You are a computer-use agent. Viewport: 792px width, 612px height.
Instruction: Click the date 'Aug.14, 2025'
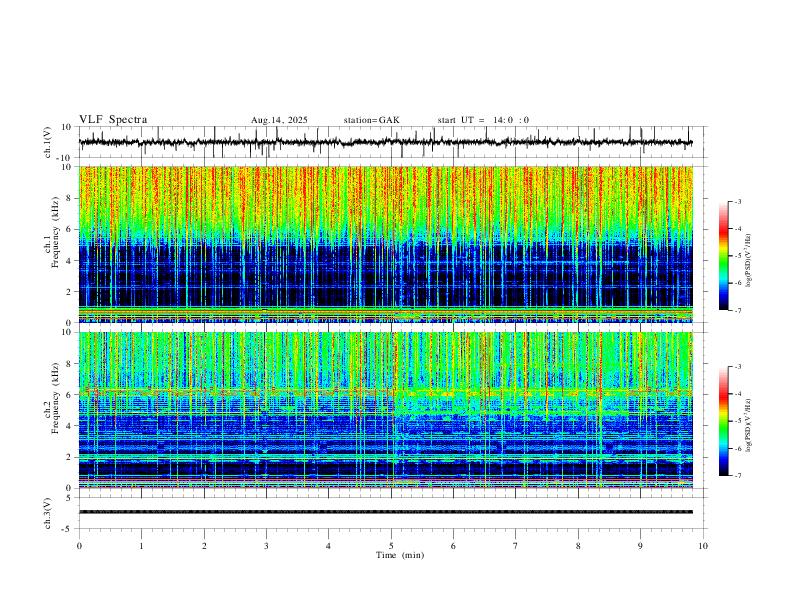coord(279,120)
